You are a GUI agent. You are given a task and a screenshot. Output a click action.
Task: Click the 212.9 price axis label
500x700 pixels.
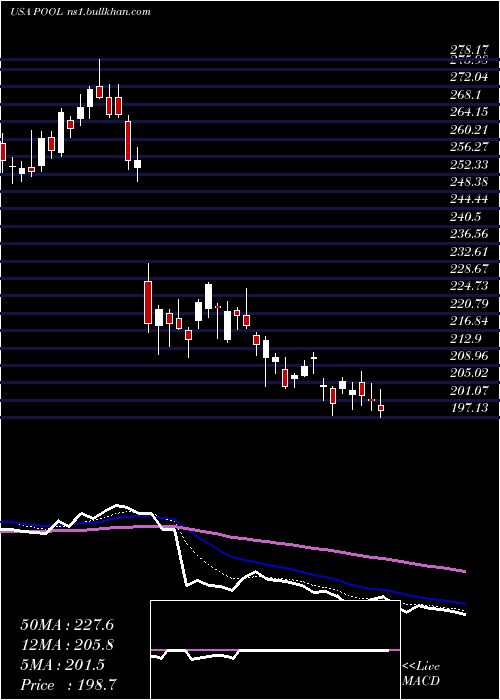pyautogui.click(x=466, y=340)
